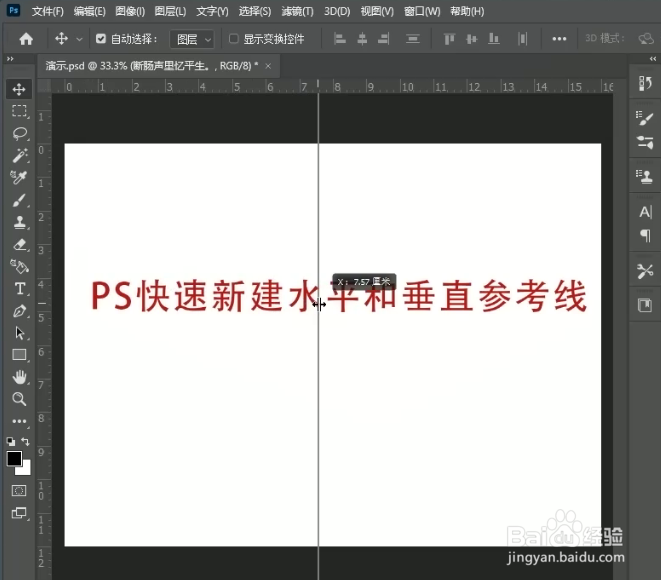Open the 帮助(H) menu

467,11
